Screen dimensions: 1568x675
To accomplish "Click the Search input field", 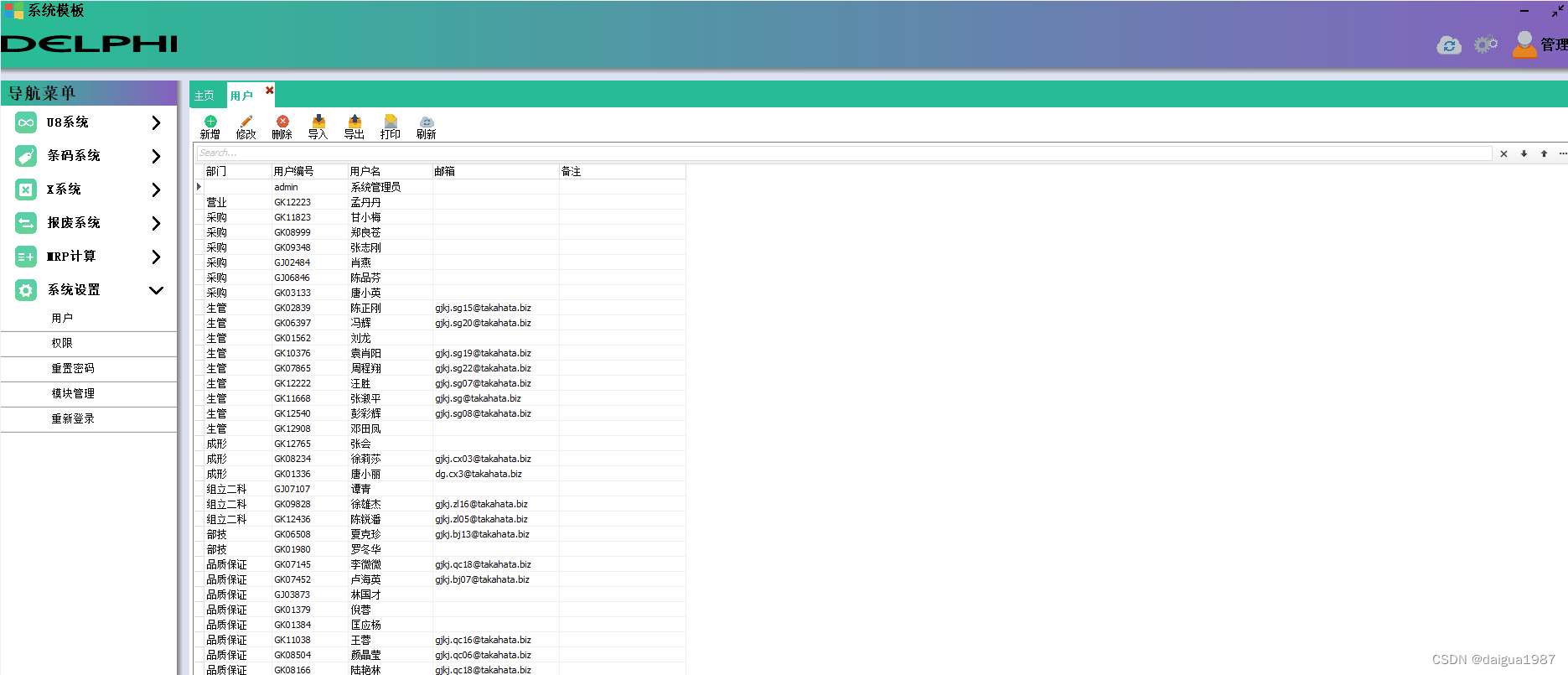I will [844, 153].
